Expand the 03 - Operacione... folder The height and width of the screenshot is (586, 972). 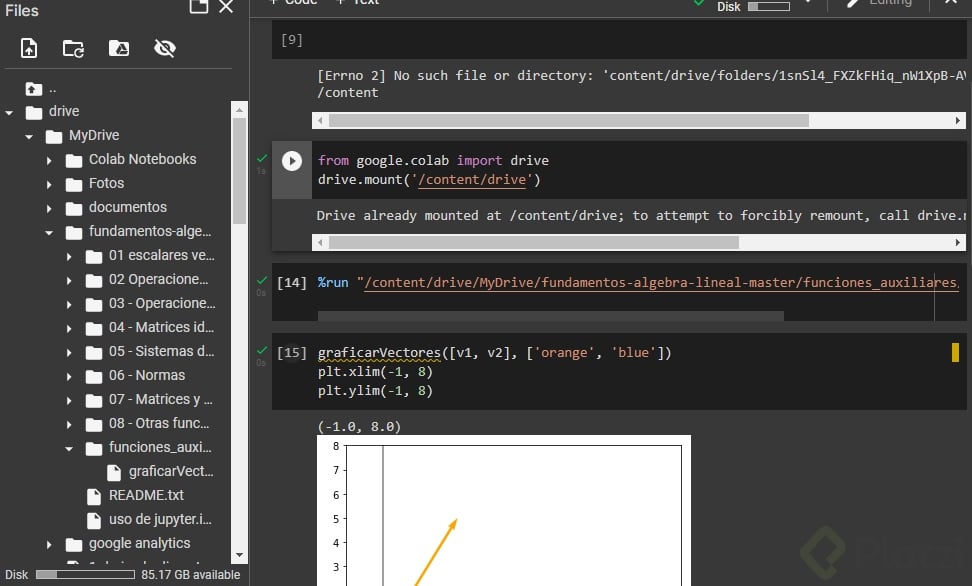[x=69, y=305]
